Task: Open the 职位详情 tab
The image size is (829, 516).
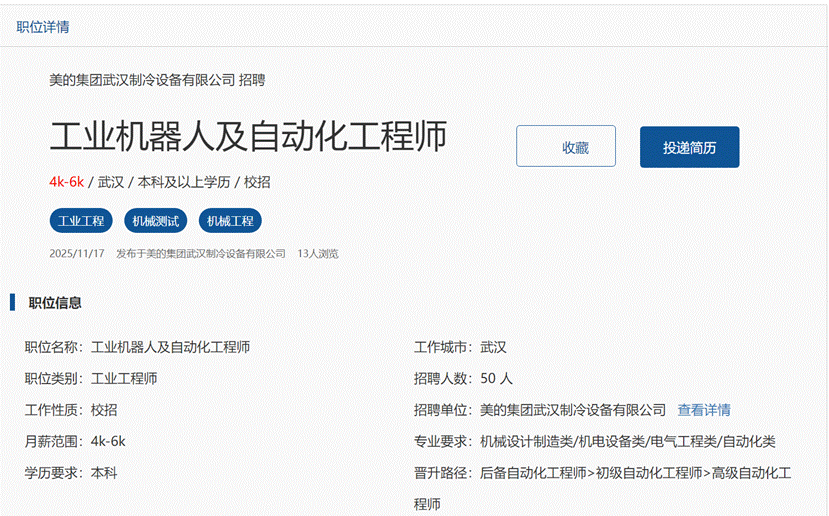Action: pos(43,27)
